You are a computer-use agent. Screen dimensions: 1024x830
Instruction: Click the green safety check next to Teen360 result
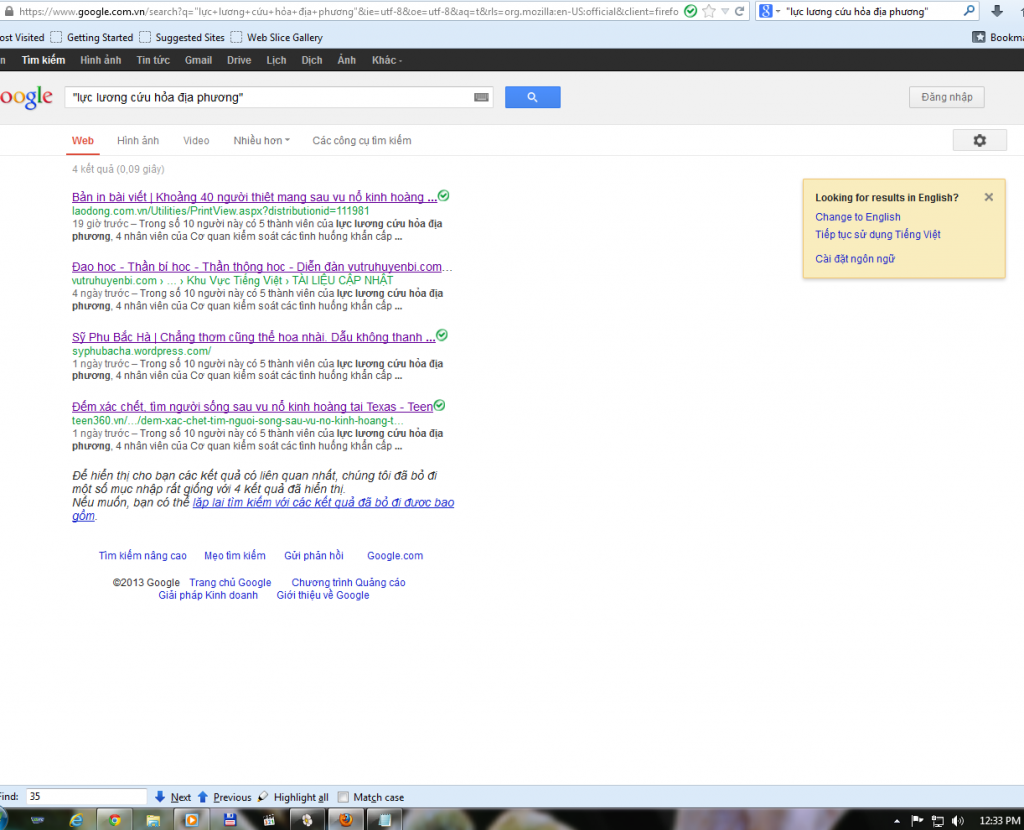tap(440, 406)
